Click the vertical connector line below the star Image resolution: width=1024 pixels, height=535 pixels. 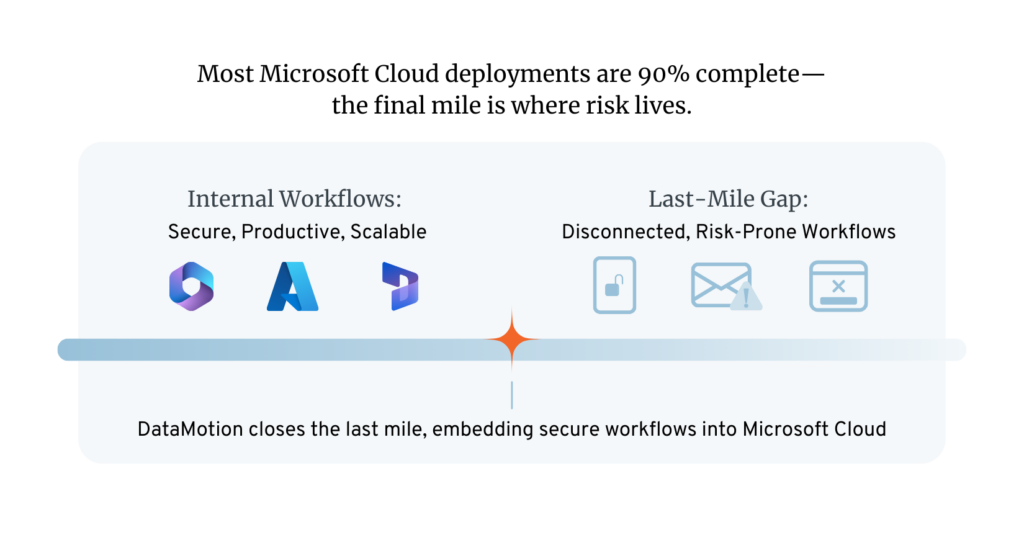tap(512, 395)
